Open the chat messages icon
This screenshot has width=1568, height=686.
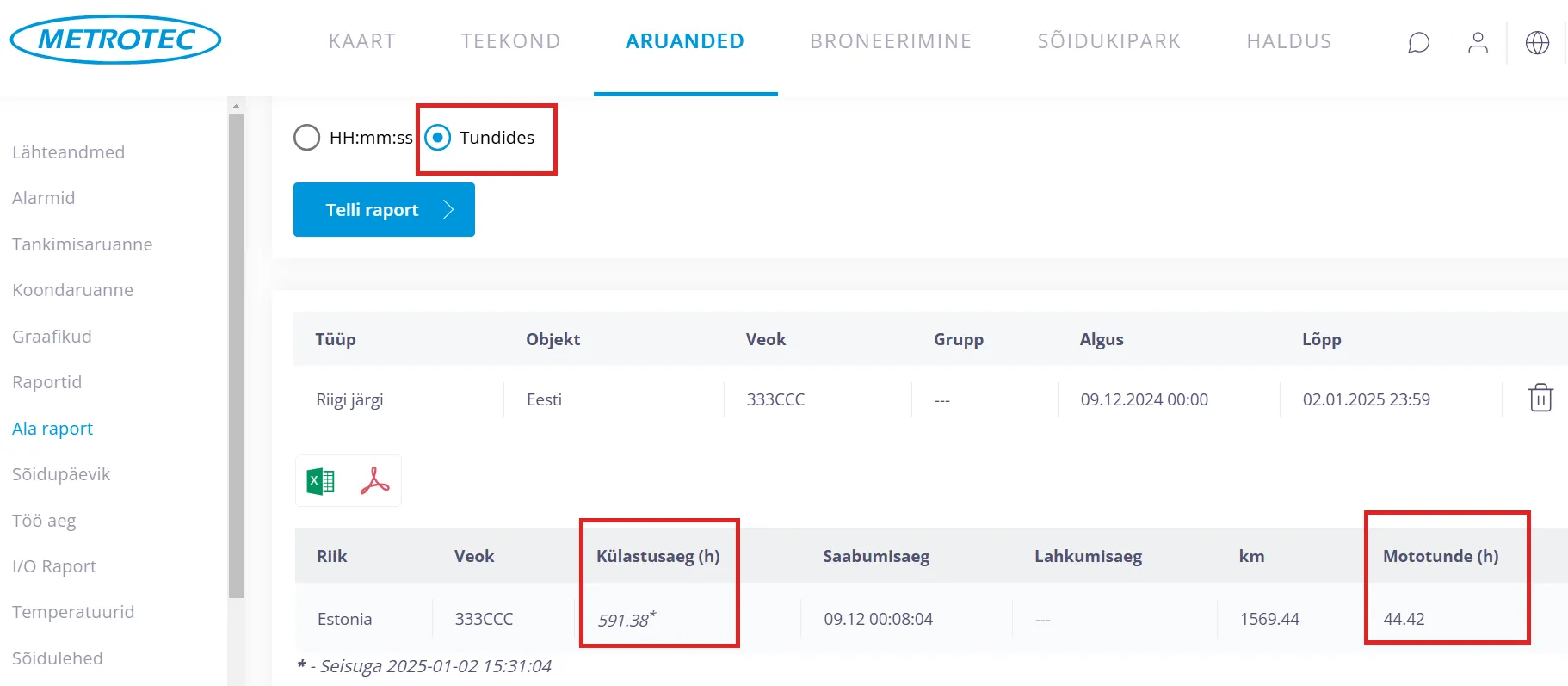pyautogui.click(x=1418, y=42)
